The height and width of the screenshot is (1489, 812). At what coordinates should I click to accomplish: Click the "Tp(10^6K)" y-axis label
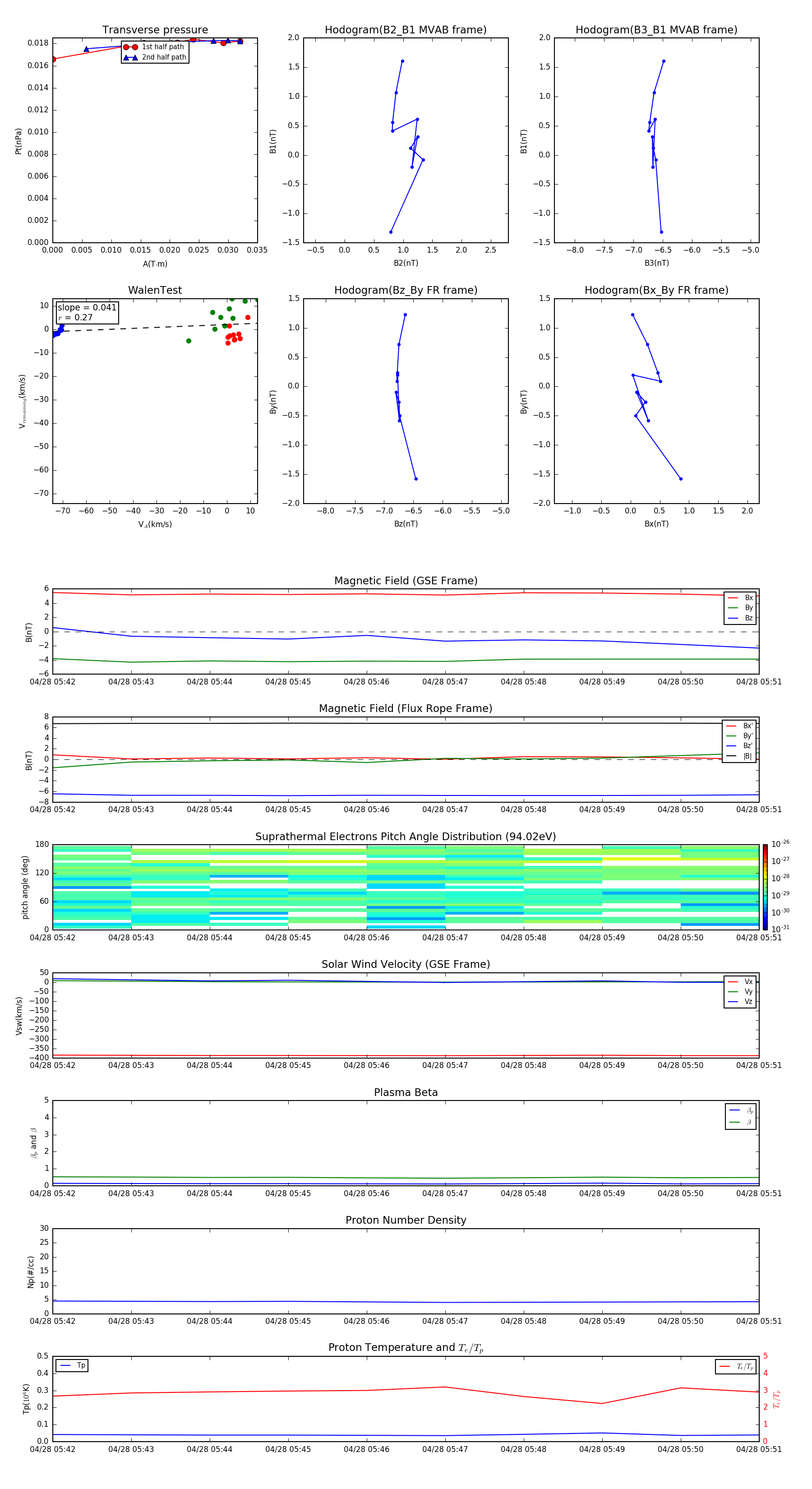click(x=26, y=1399)
